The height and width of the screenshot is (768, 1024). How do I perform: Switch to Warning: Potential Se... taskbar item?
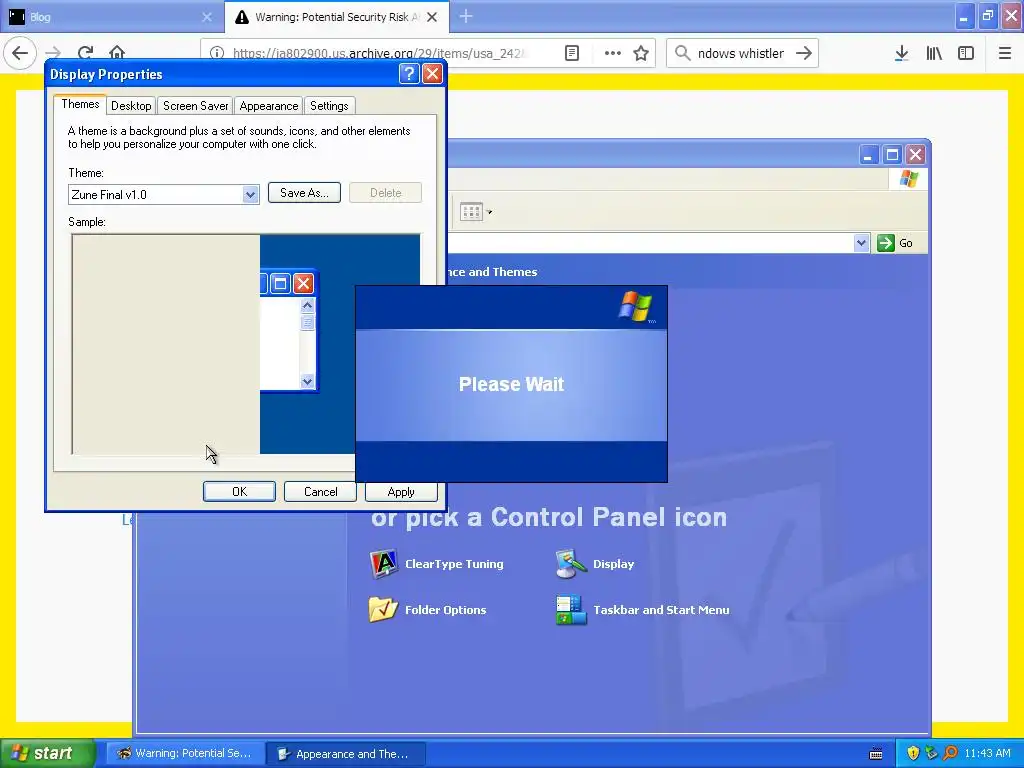click(x=186, y=754)
